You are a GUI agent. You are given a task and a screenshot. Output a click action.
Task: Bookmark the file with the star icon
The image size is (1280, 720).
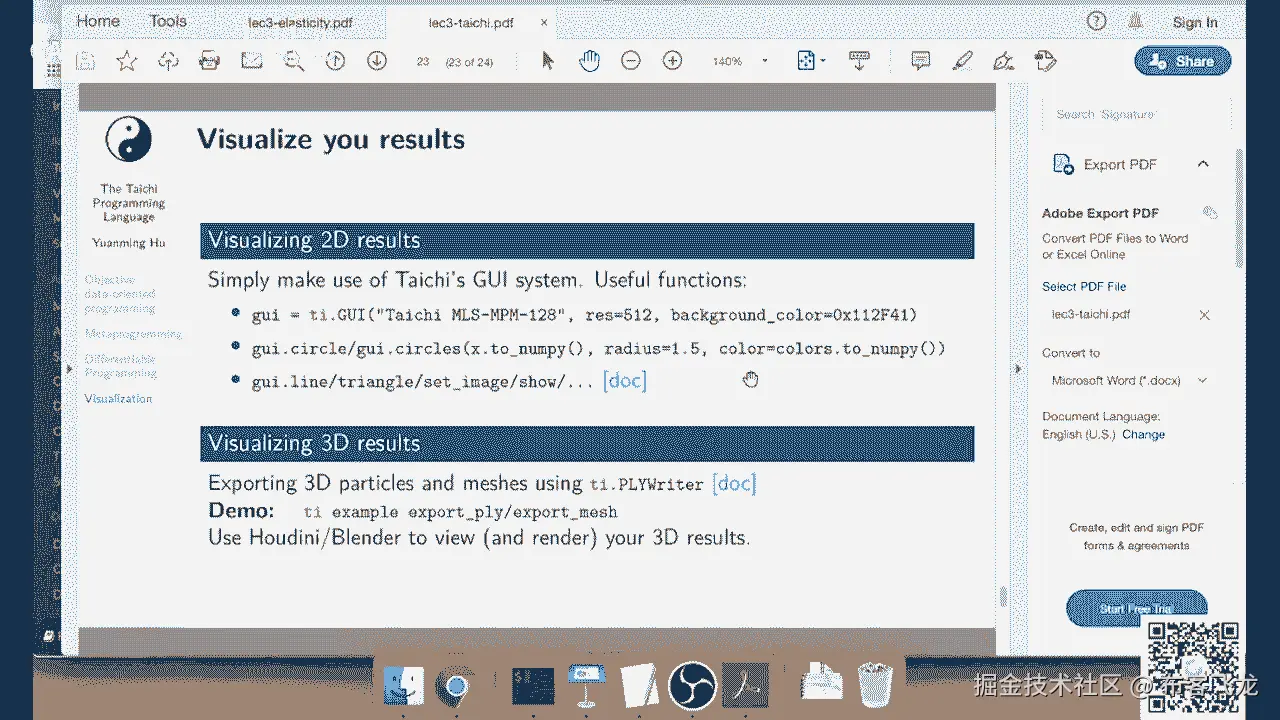(127, 61)
